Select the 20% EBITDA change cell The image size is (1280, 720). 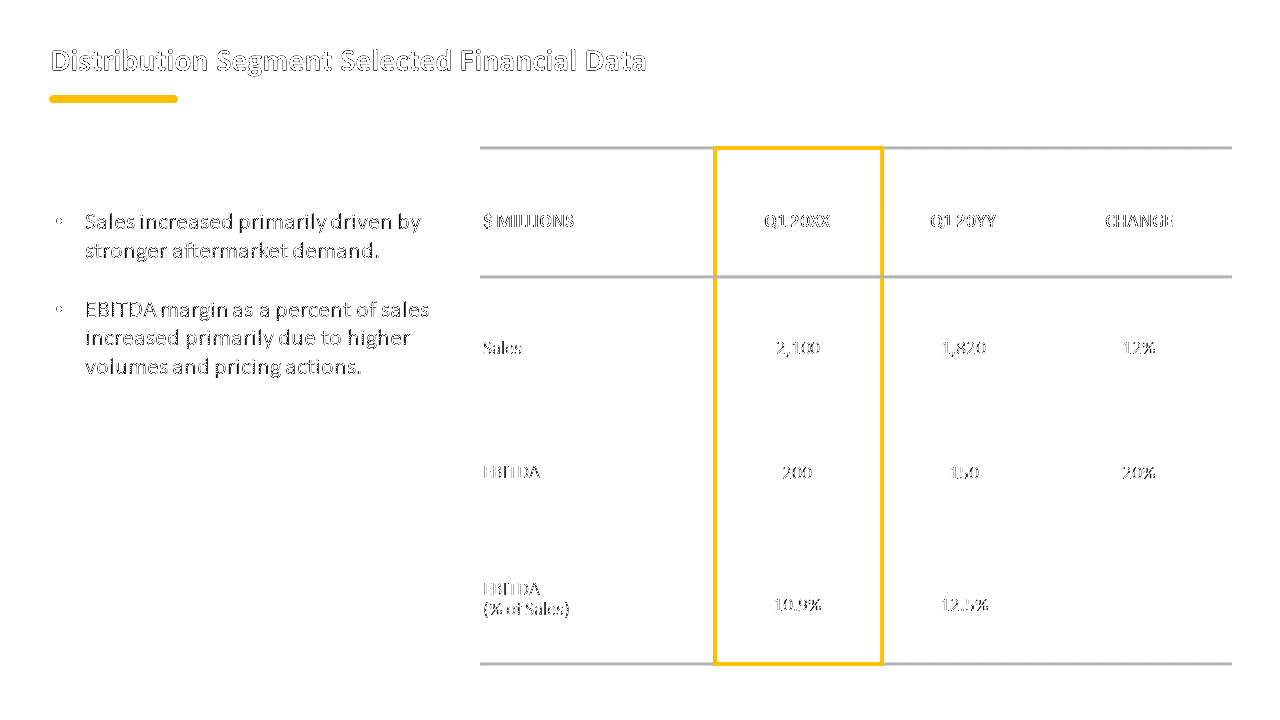point(1139,472)
